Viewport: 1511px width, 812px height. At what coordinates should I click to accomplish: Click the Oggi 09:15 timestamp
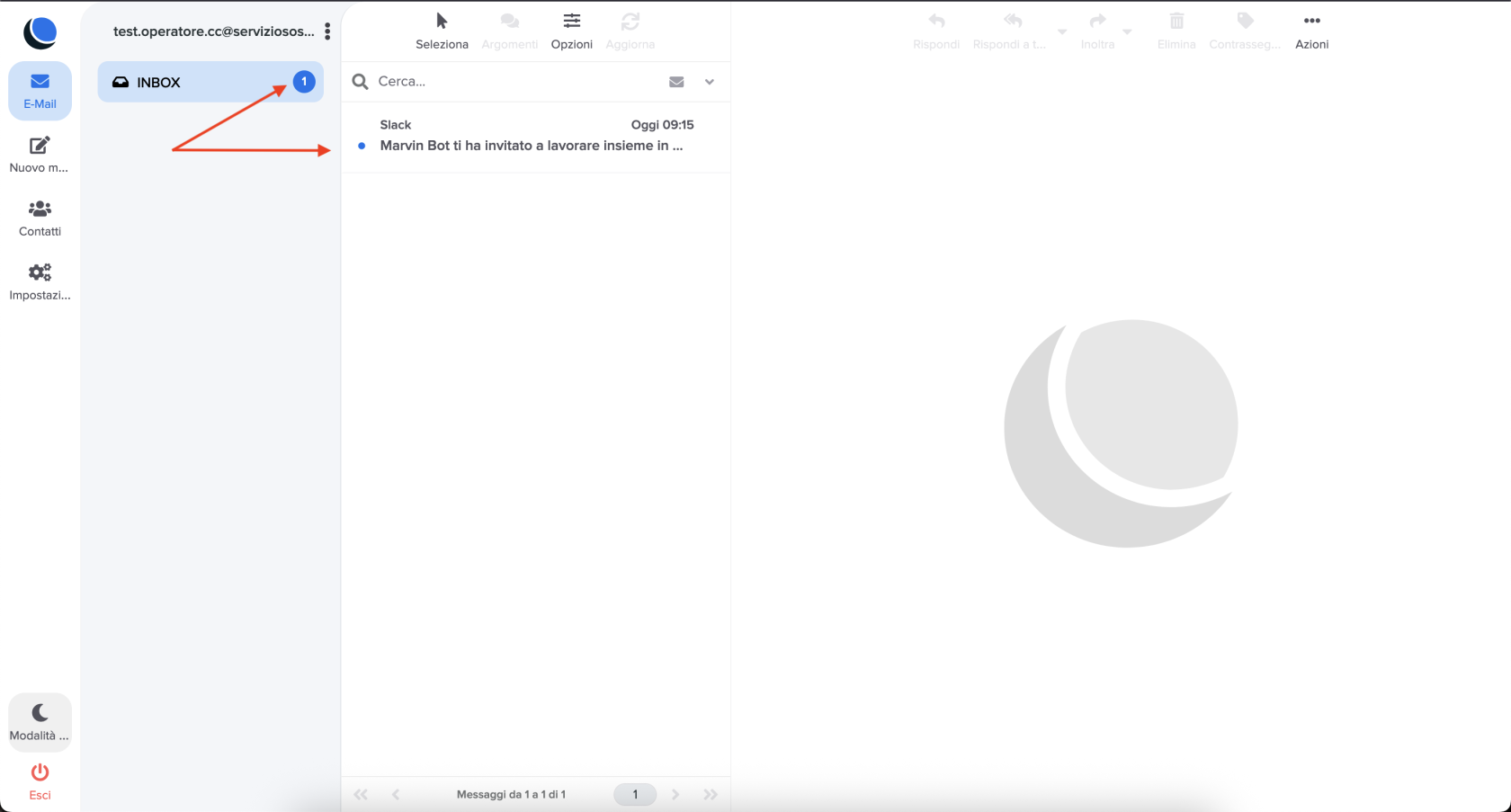[x=662, y=125]
